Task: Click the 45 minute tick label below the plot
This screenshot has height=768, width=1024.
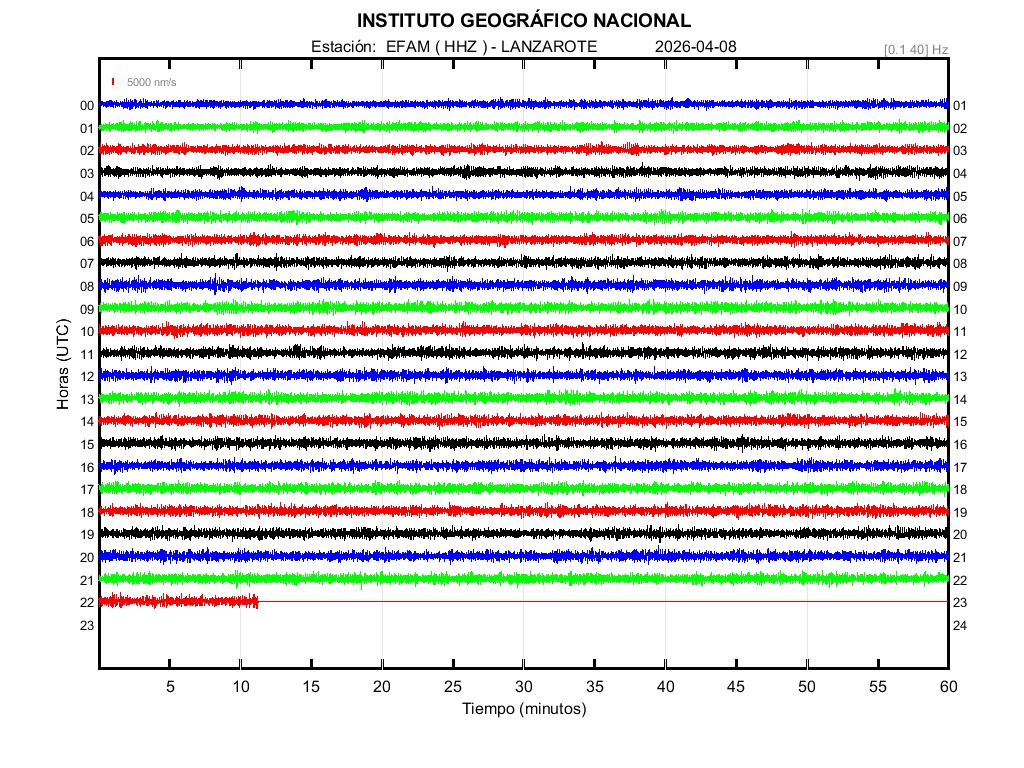Action: tap(736, 686)
